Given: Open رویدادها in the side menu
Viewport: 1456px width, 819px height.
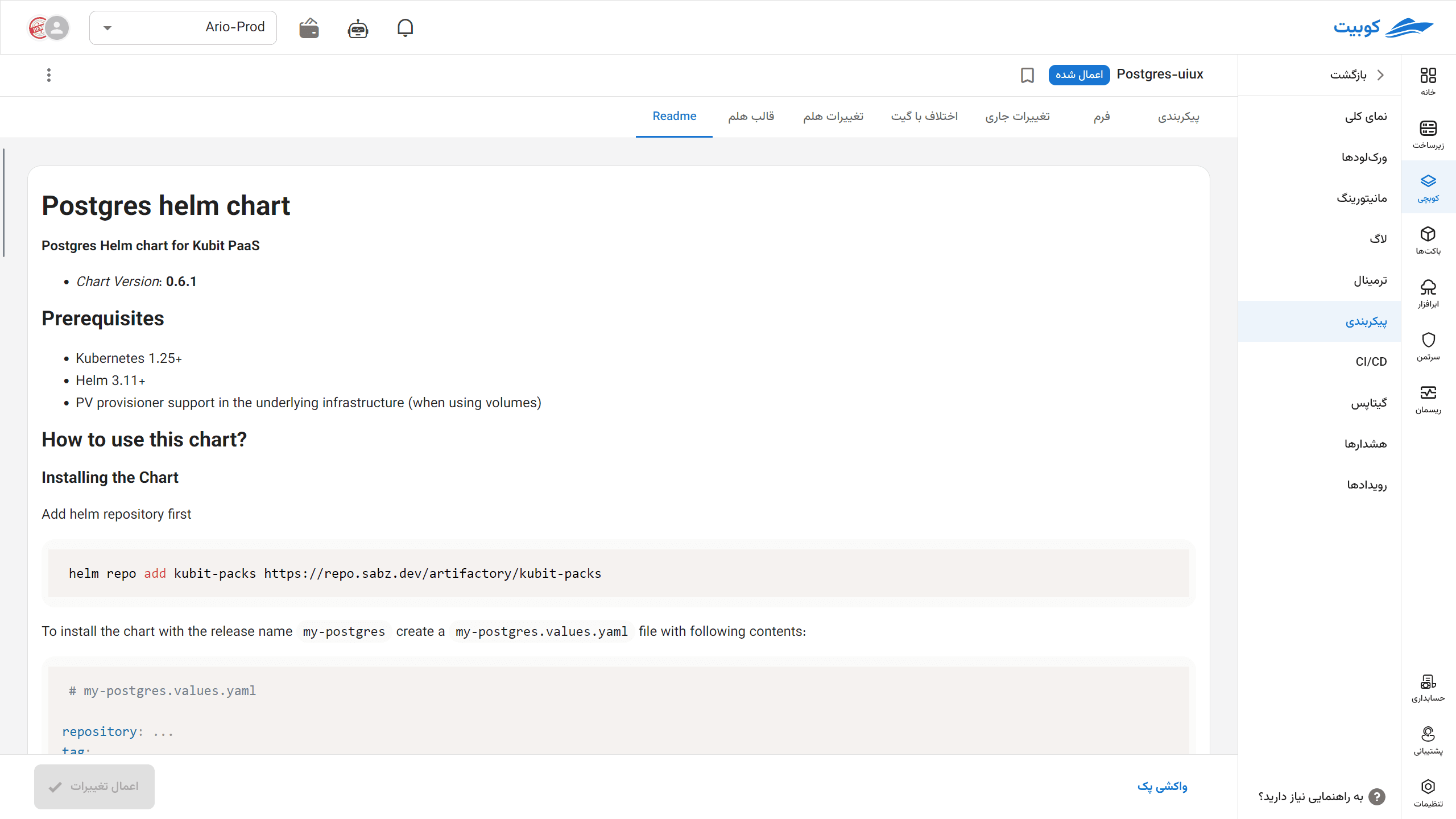Looking at the screenshot, I should point(1319,485).
